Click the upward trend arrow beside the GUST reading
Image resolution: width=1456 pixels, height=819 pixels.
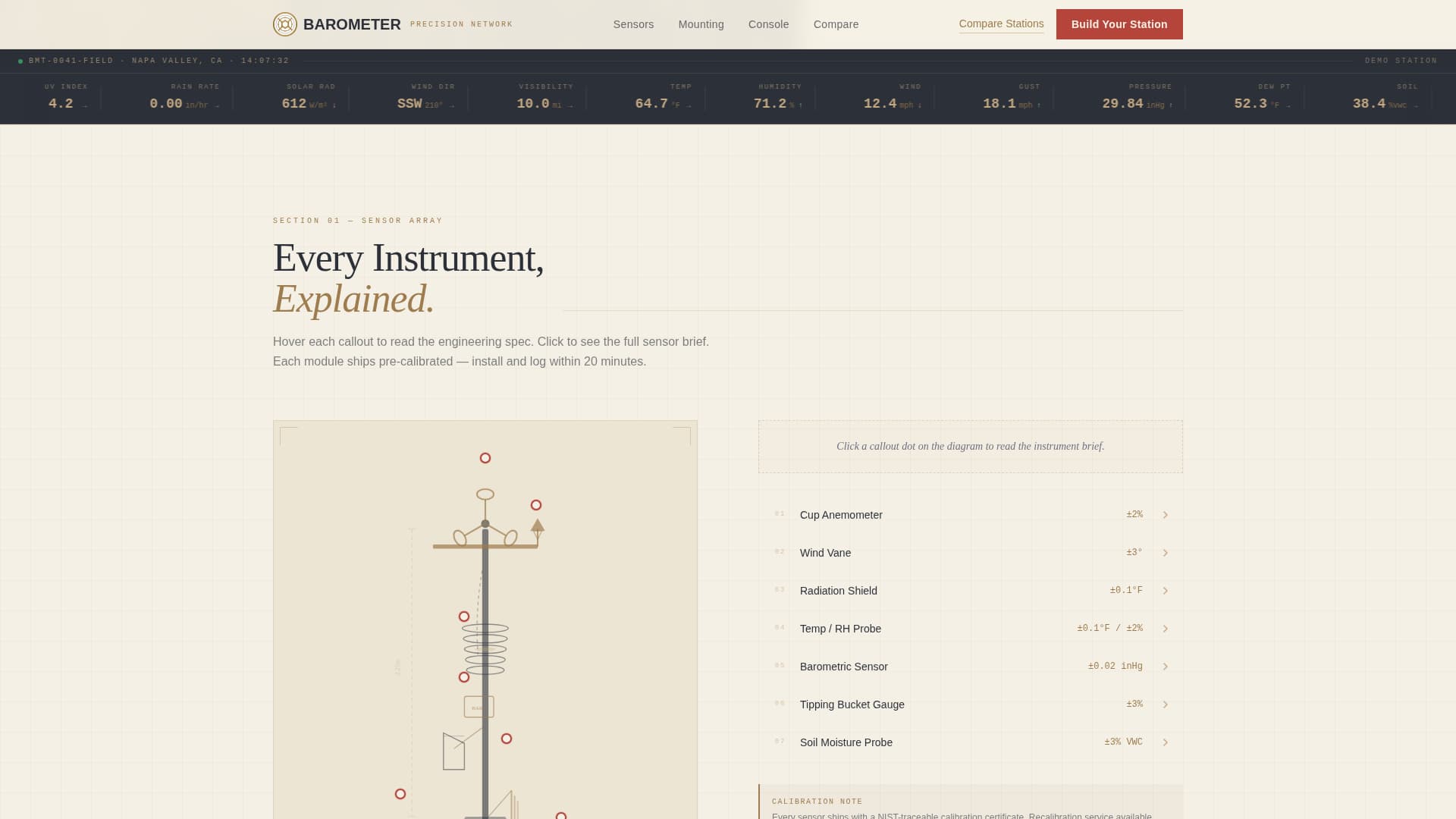coord(1039,105)
